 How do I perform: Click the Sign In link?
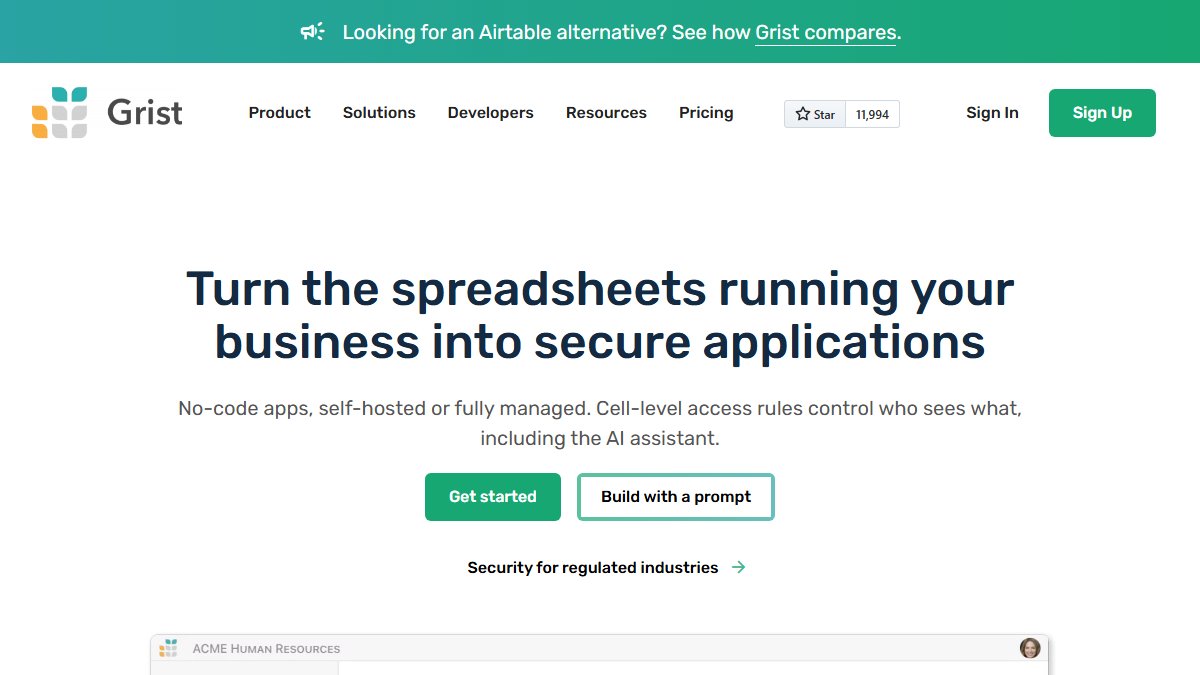tap(992, 113)
